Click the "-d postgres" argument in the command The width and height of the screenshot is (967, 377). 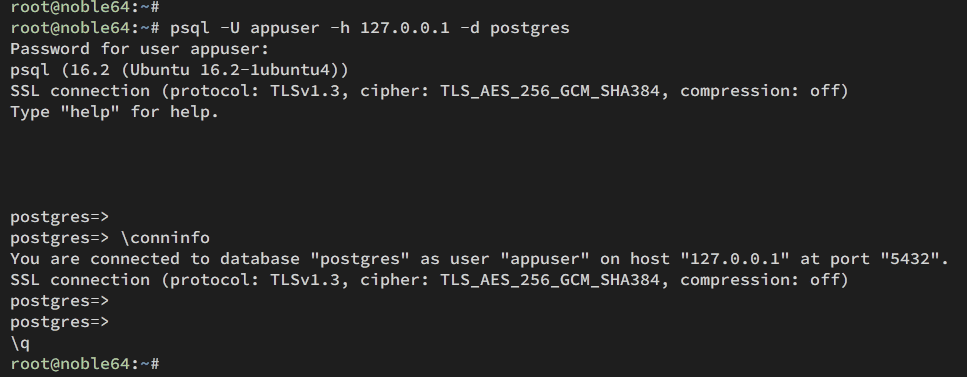(515, 28)
